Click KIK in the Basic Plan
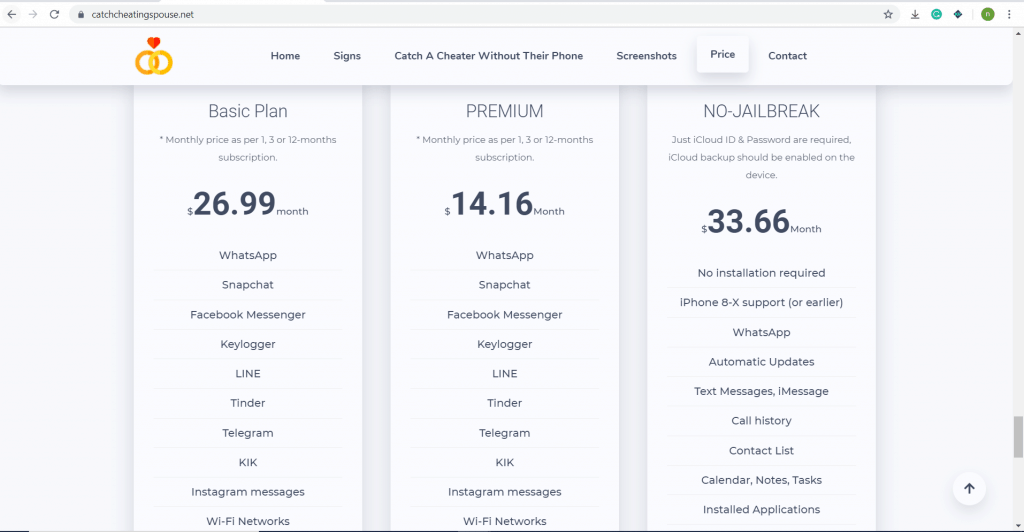Screen dimensions: 1024x532 tap(248, 462)
